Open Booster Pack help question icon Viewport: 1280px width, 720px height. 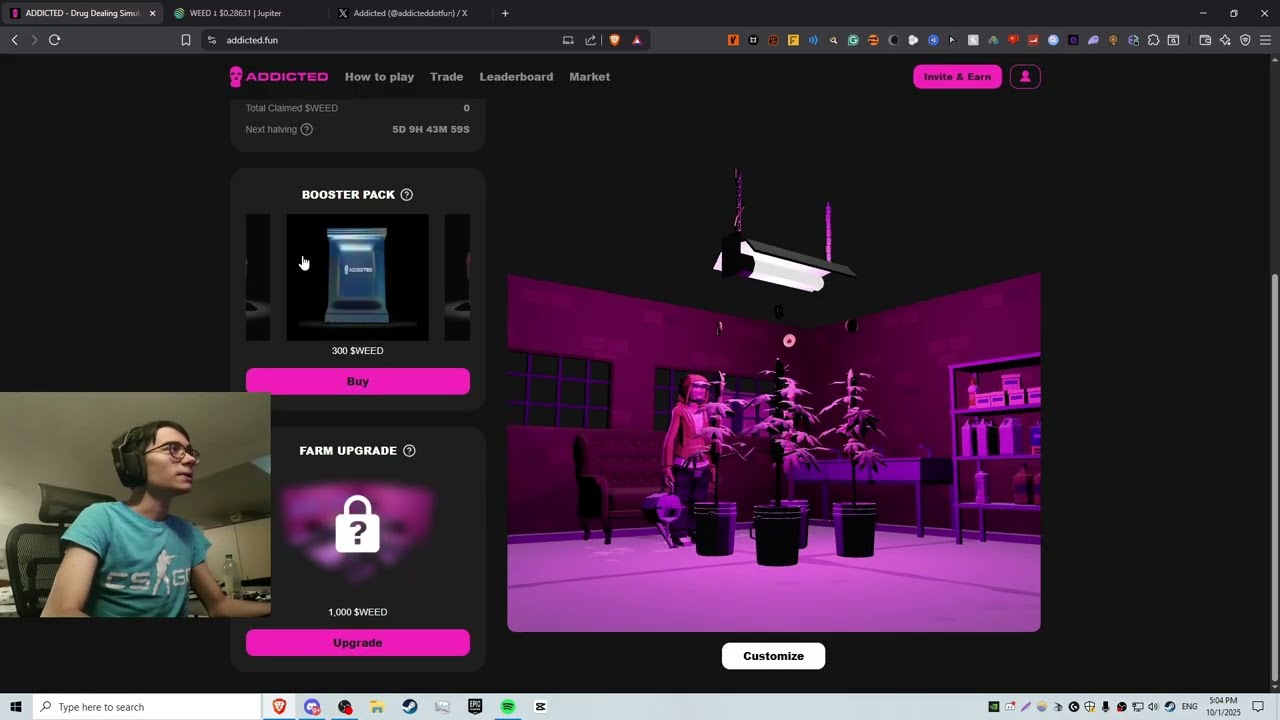[x=406, y=195]
